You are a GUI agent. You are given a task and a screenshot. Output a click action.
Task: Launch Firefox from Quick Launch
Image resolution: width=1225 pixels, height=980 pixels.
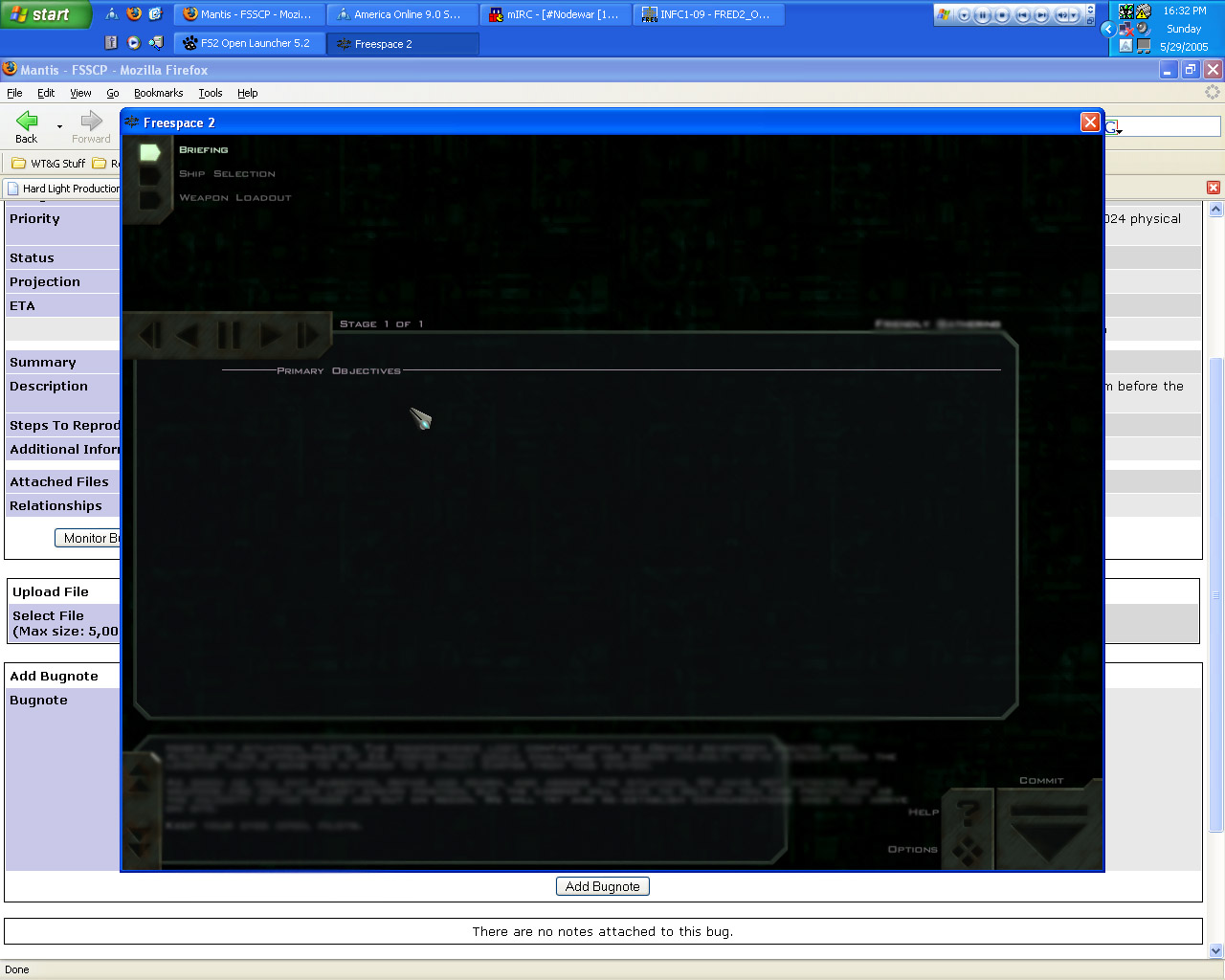point(134,14)
